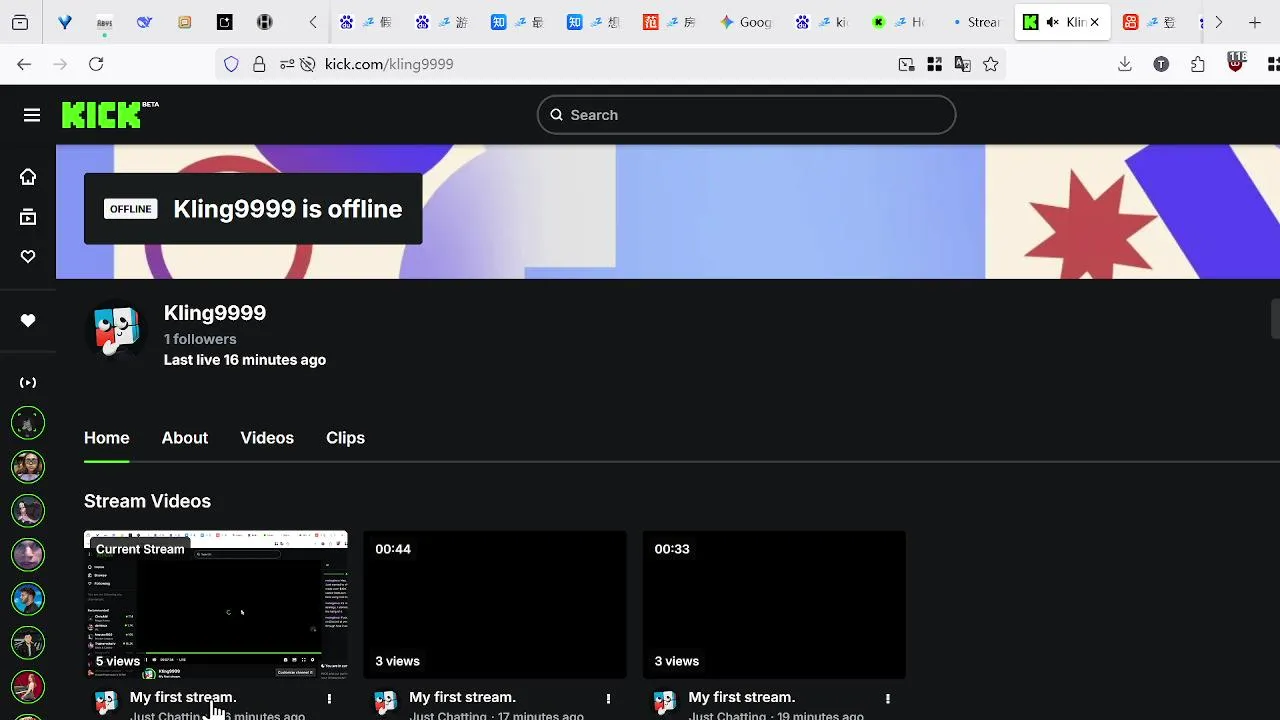Click title of 3-views 00:44 video

click(x=462, y=697)
